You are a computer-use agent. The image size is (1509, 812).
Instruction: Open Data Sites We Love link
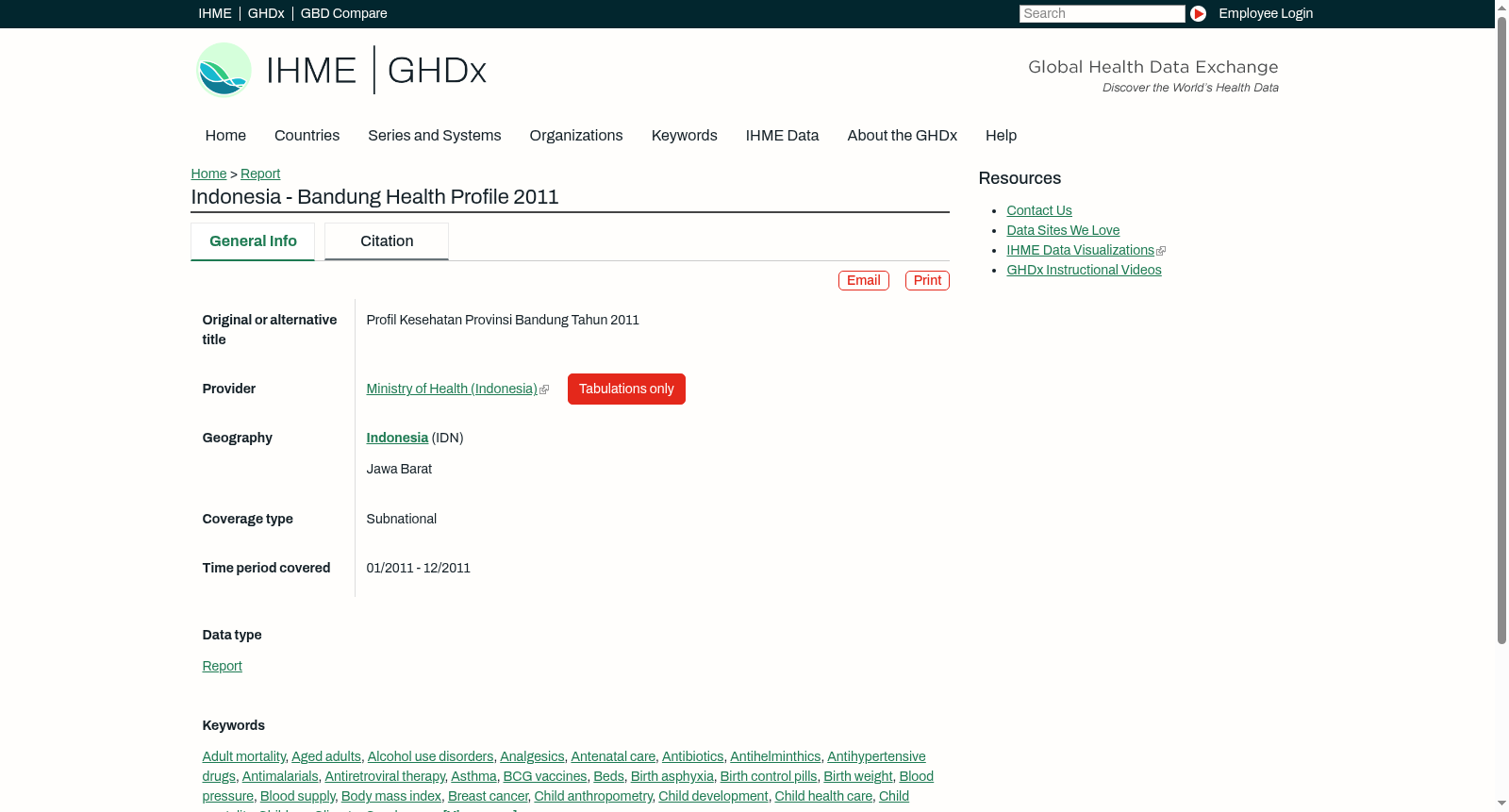[x=1063, y=230]
